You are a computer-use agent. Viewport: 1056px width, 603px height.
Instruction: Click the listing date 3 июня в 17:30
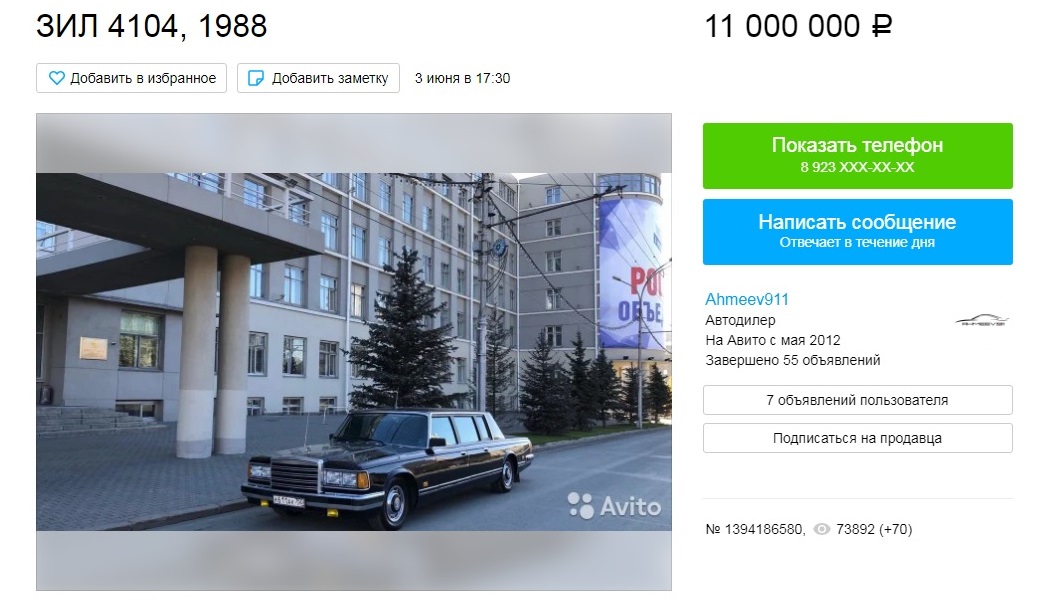pos(463,78)
